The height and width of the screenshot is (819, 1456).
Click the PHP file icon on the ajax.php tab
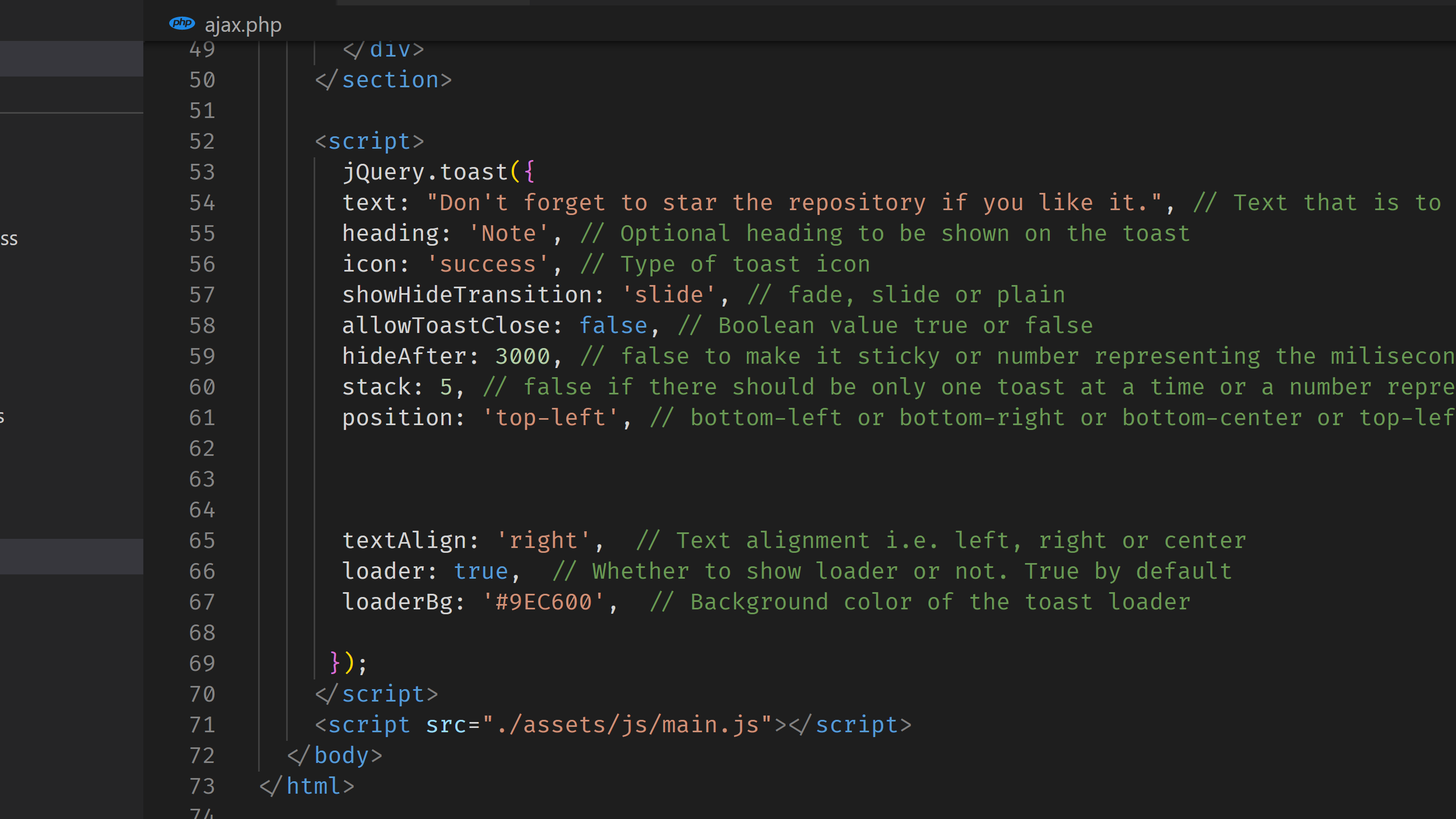click(x=182, y=24)
